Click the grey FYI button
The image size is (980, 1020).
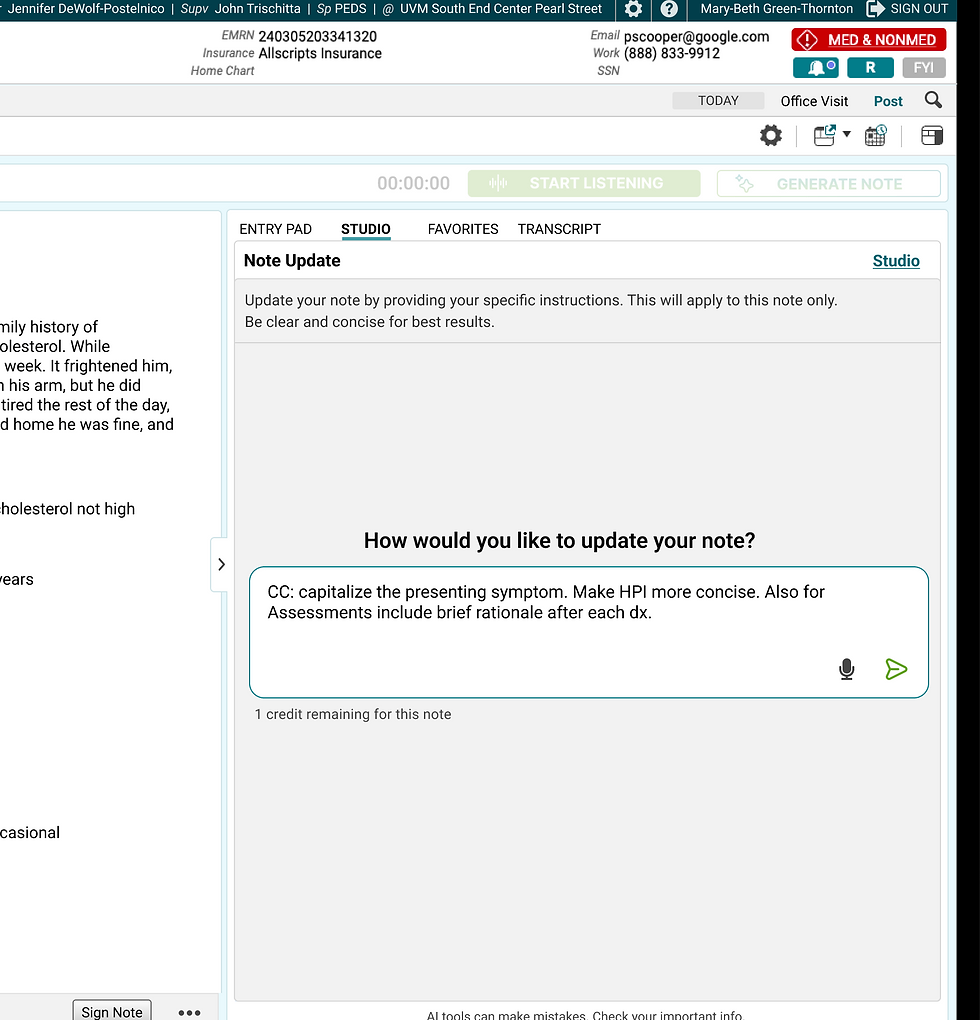click(x=923, y=68)
